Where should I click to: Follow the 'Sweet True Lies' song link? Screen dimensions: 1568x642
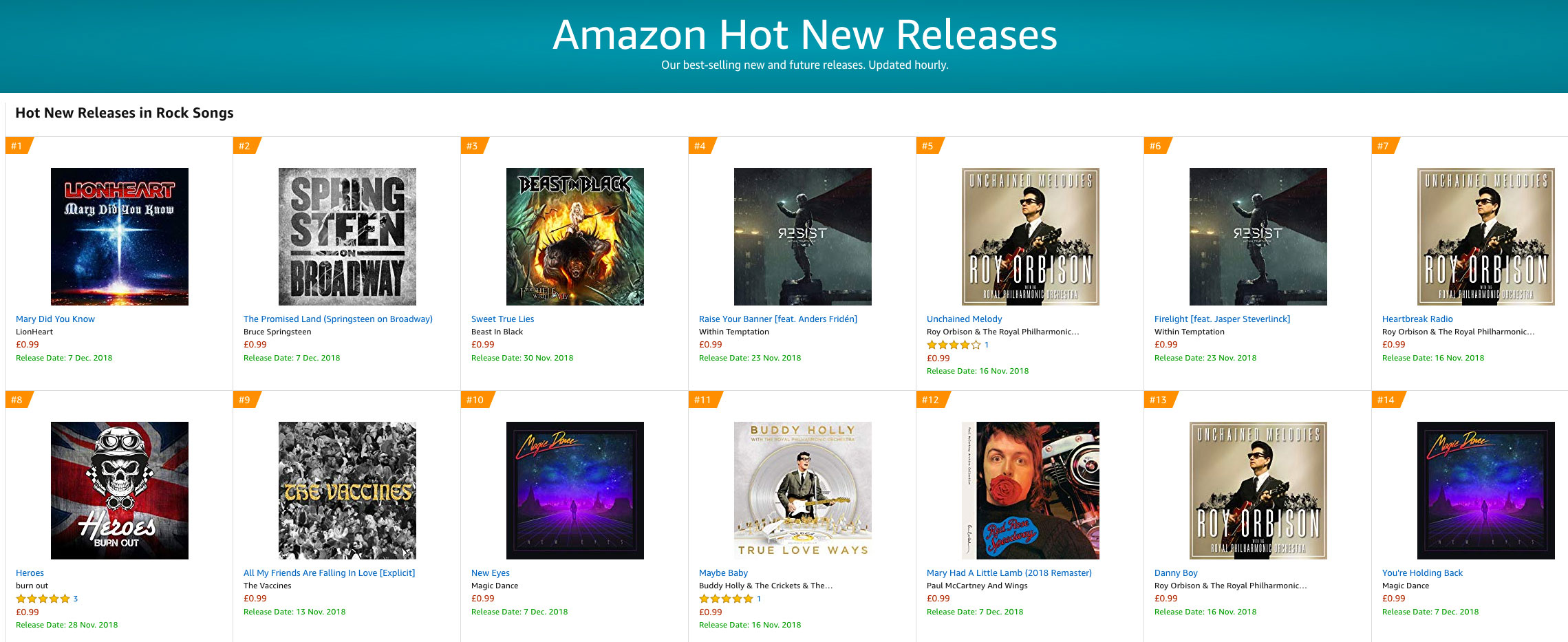[502, 319]
